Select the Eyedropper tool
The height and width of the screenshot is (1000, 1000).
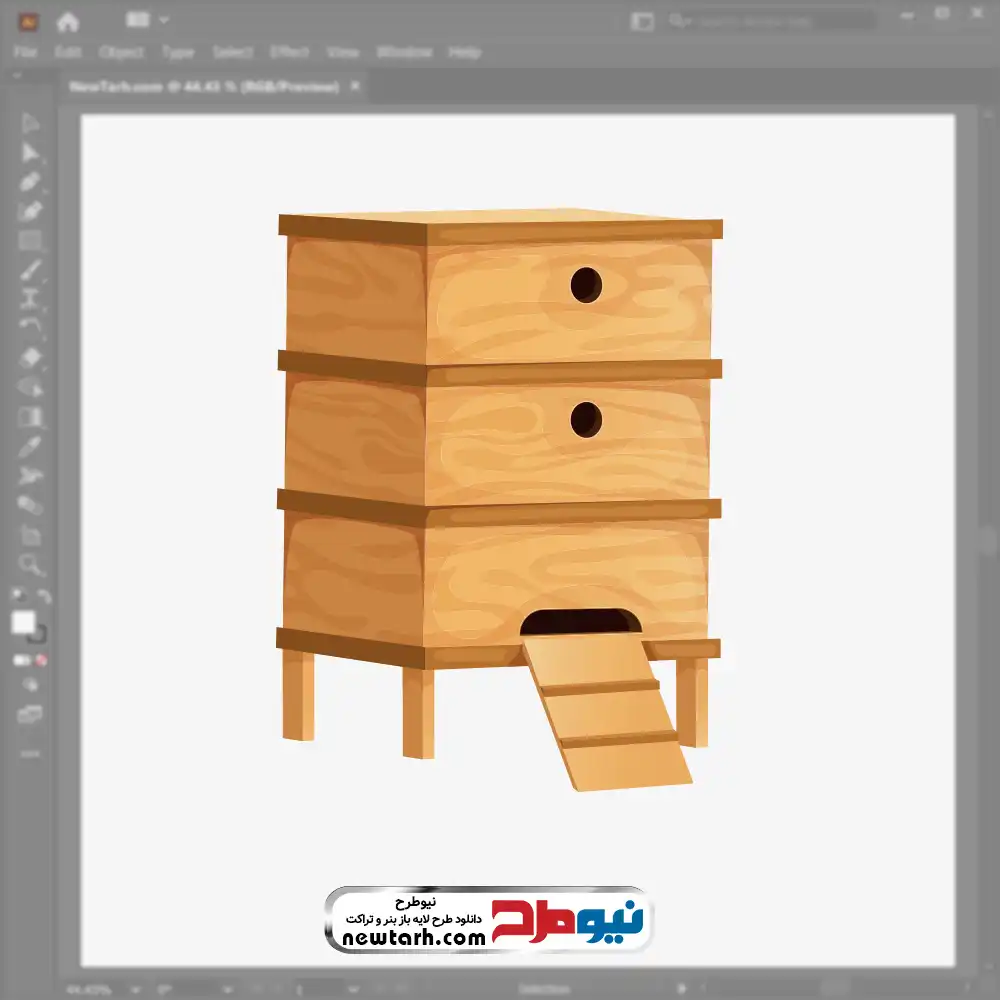tap(30, 446)
